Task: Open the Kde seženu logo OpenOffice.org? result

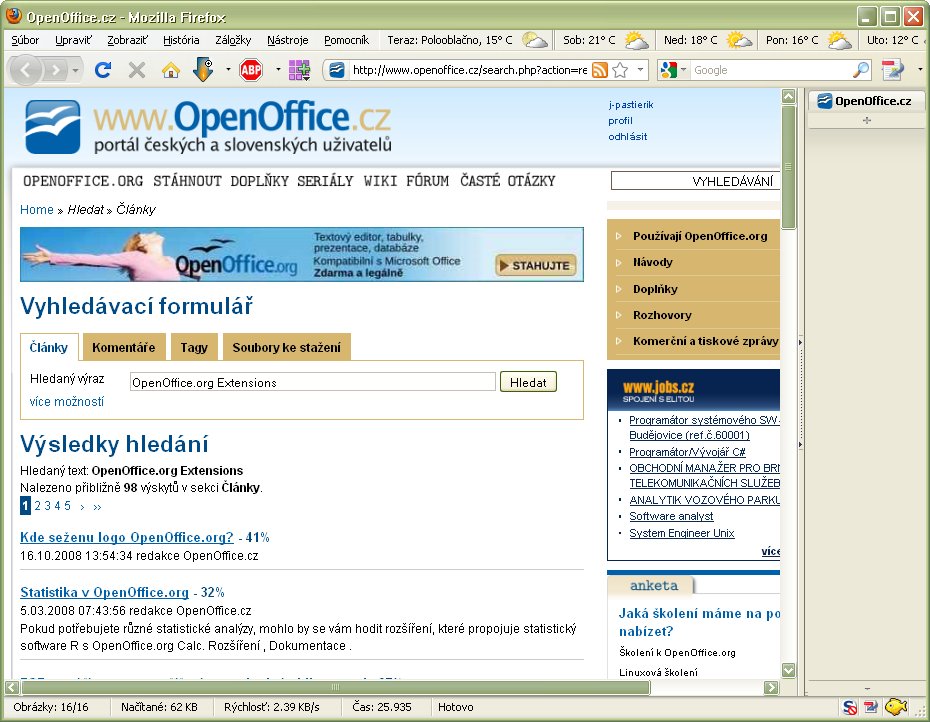Action: [127, 537]
